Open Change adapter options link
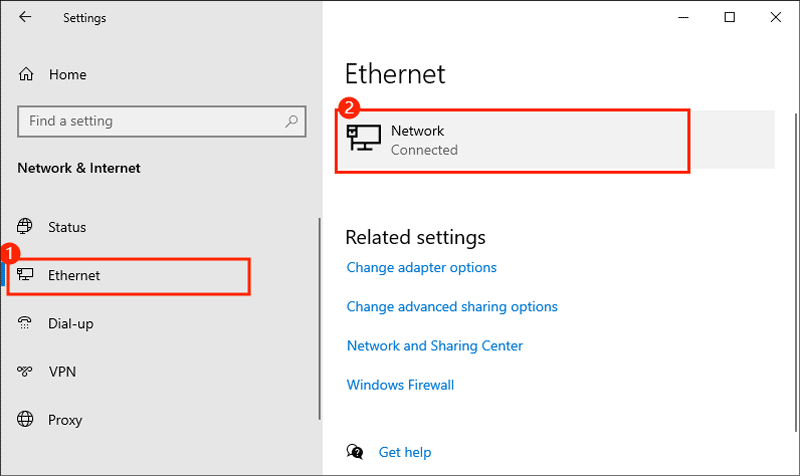800x476 pixels. tap(421, 267)
